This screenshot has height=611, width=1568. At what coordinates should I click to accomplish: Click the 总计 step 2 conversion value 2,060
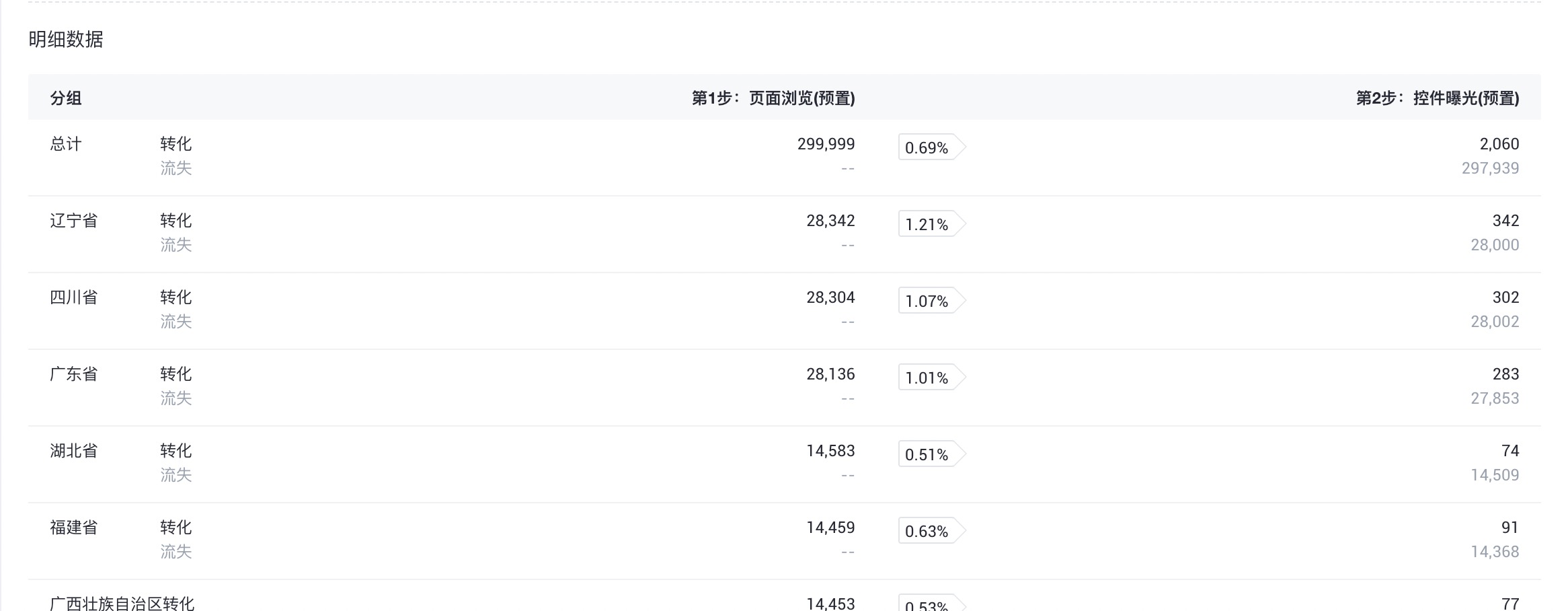coord(1499,144)
